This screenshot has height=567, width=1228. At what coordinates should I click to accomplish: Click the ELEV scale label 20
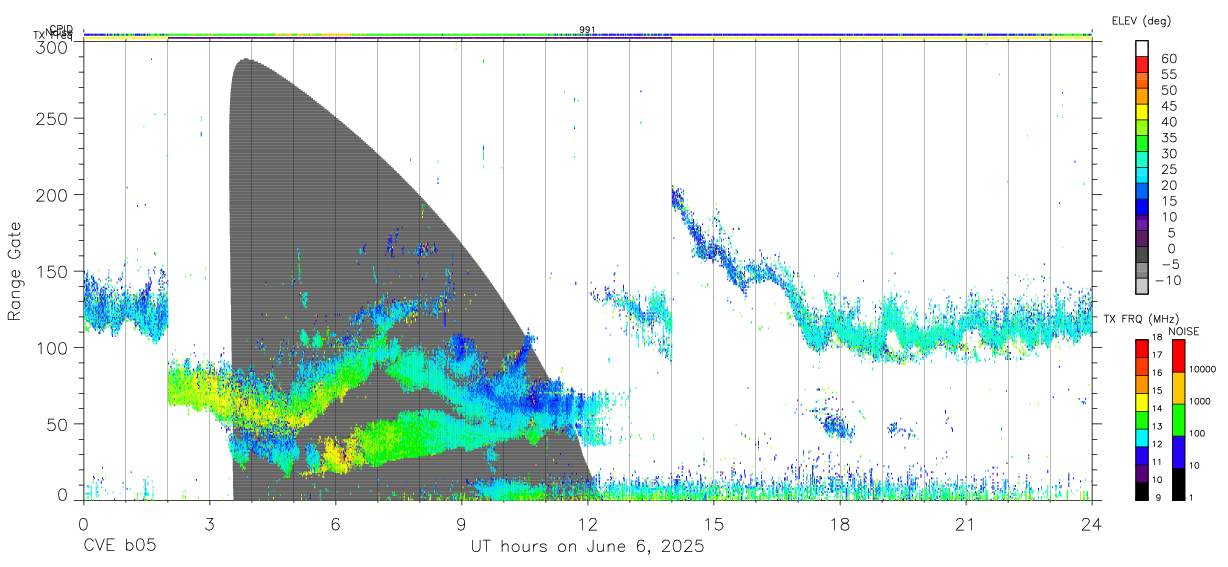pos(1168,186)
